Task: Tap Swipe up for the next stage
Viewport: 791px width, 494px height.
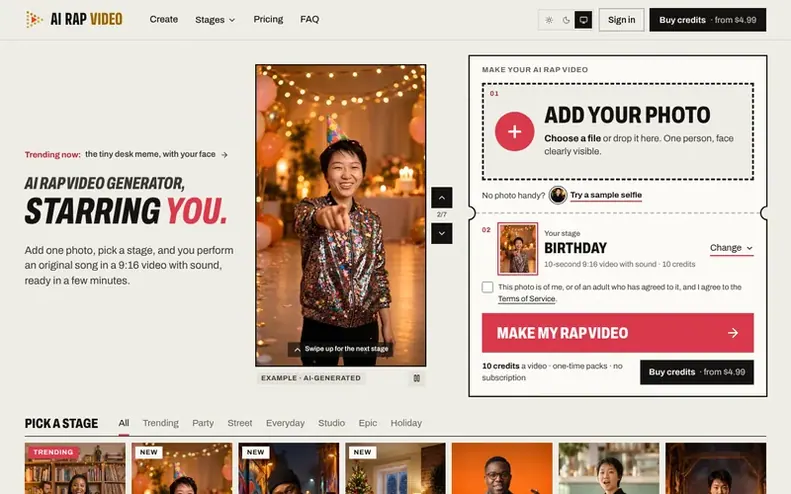Action: coord(341,349)
